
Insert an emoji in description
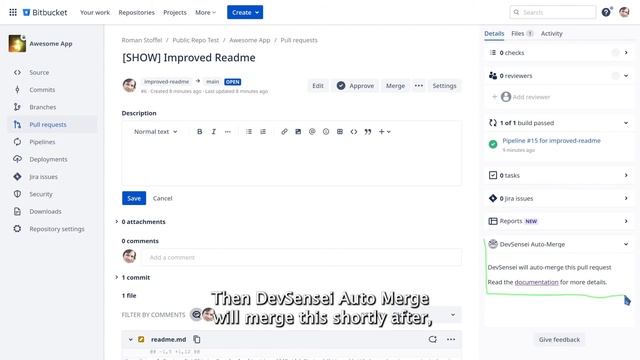point(326,131)
